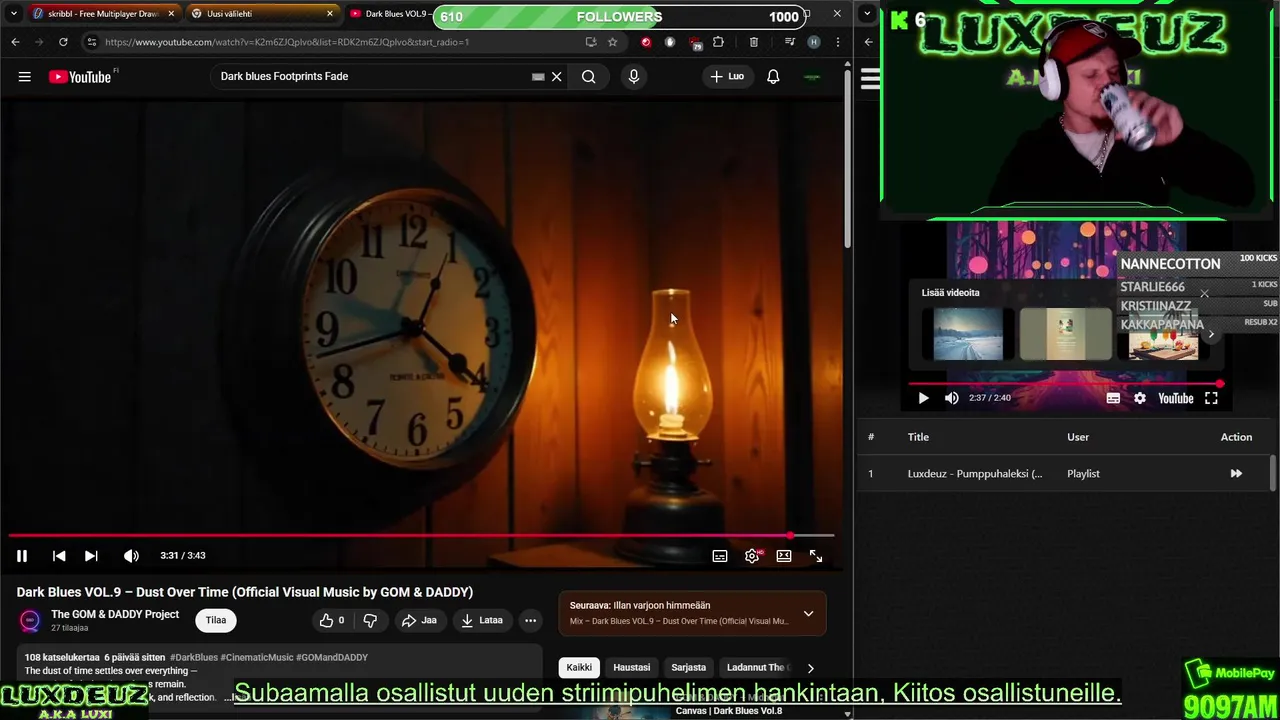This screenshot has width=1280, height=720.
Task: Open the #DarkBlues hashtag link
Action: tap(194, 658)
